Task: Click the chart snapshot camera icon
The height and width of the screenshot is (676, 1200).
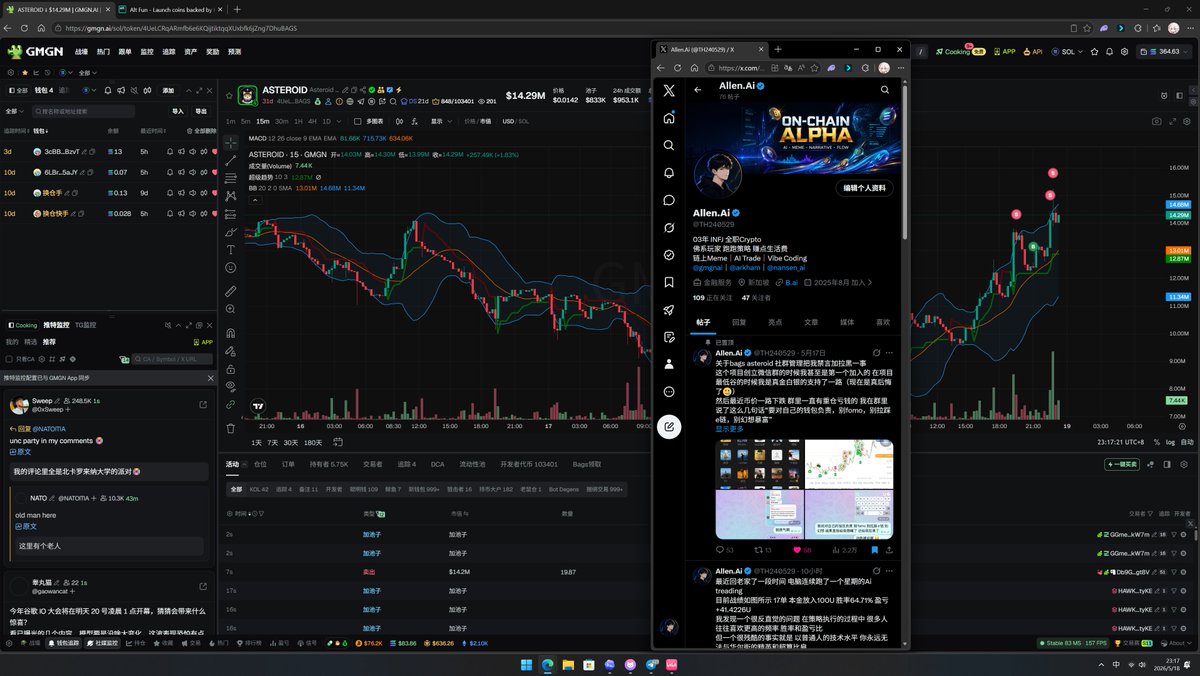Action: (1157, 121)
